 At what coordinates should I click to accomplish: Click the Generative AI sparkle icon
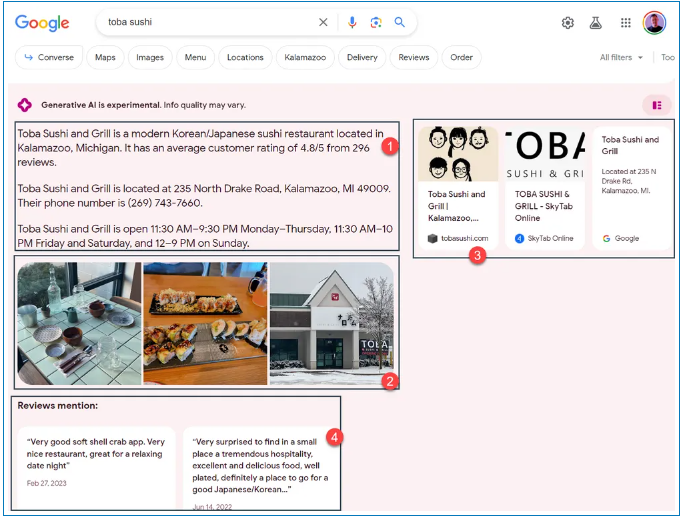click(25, 105)
